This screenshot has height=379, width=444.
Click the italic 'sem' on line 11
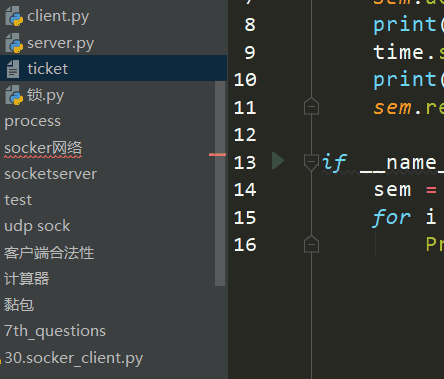(x=392, y=108)
